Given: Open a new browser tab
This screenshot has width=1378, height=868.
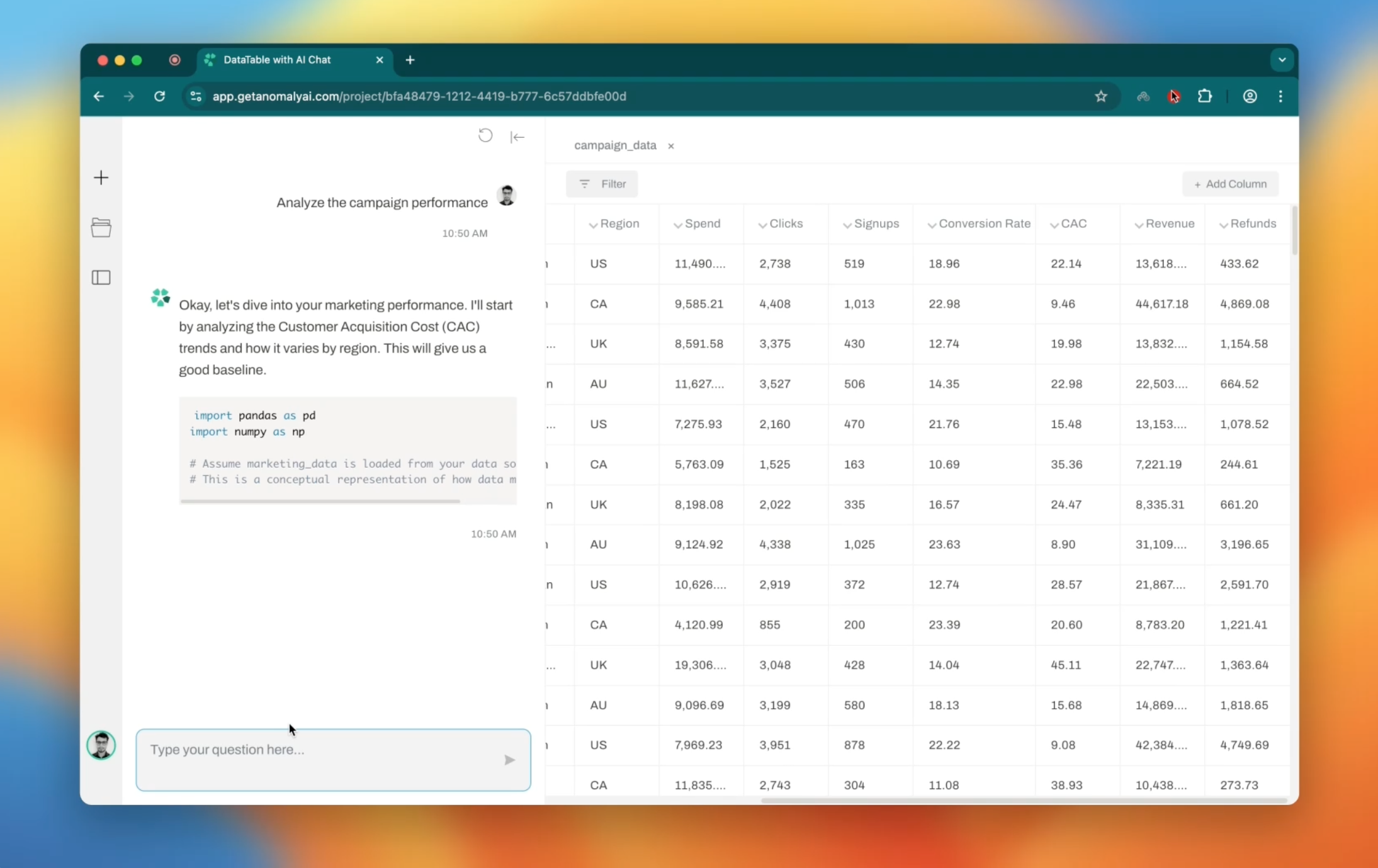Looking at the screenshot, I should (x=410, y=60).
